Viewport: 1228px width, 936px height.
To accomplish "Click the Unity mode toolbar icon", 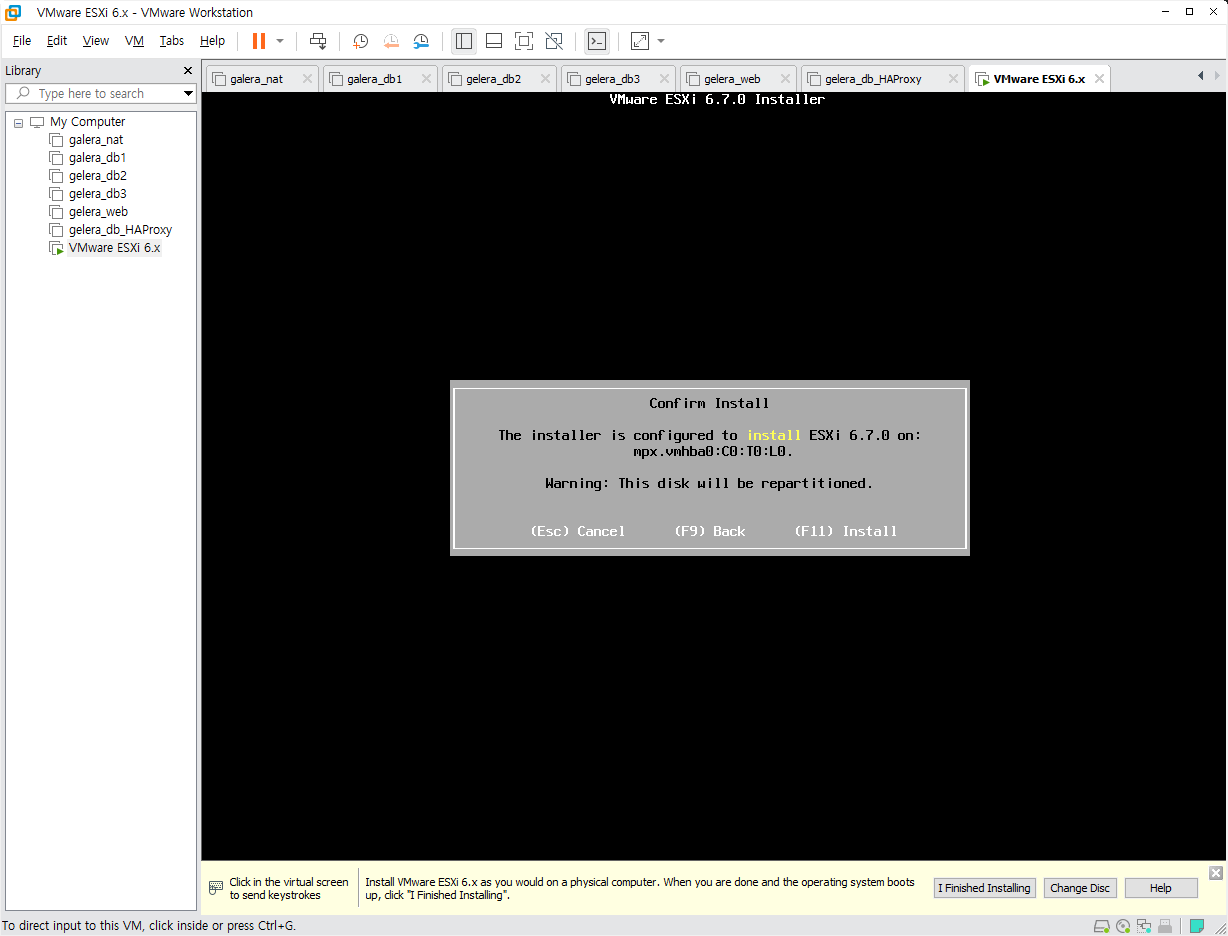I will pos(554,41).
